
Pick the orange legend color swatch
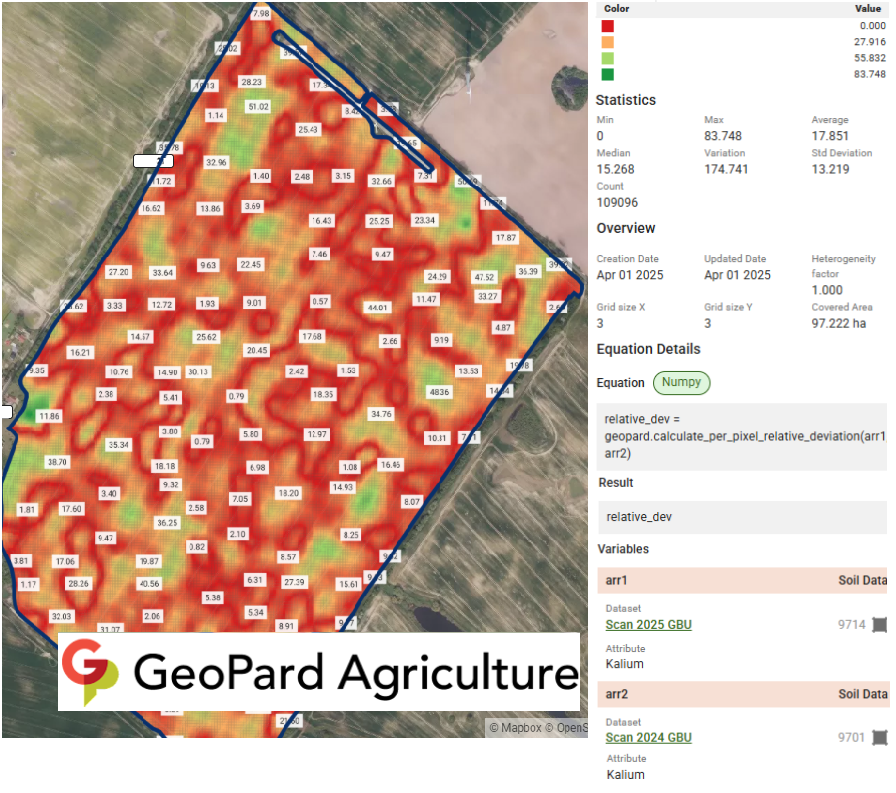coord(607,42)
